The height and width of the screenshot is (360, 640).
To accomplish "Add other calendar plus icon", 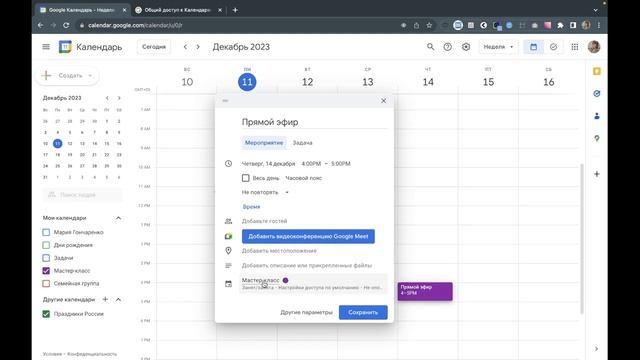I will pos(105,299).
